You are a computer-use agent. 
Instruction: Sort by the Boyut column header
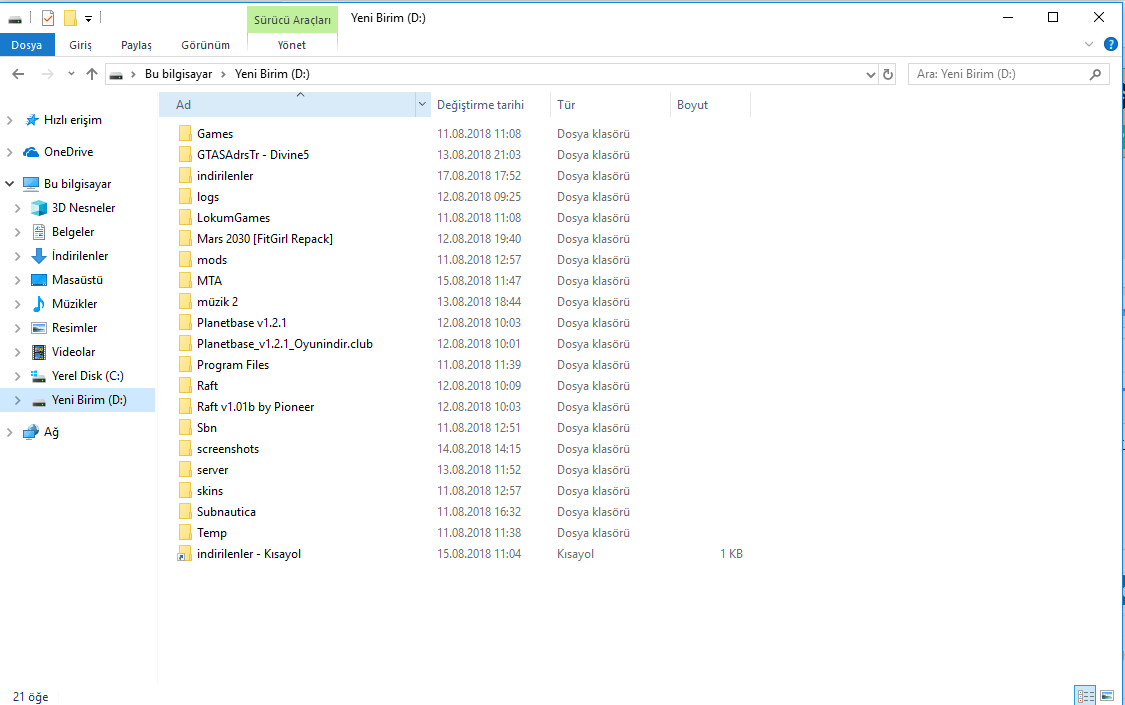[710, 105]
